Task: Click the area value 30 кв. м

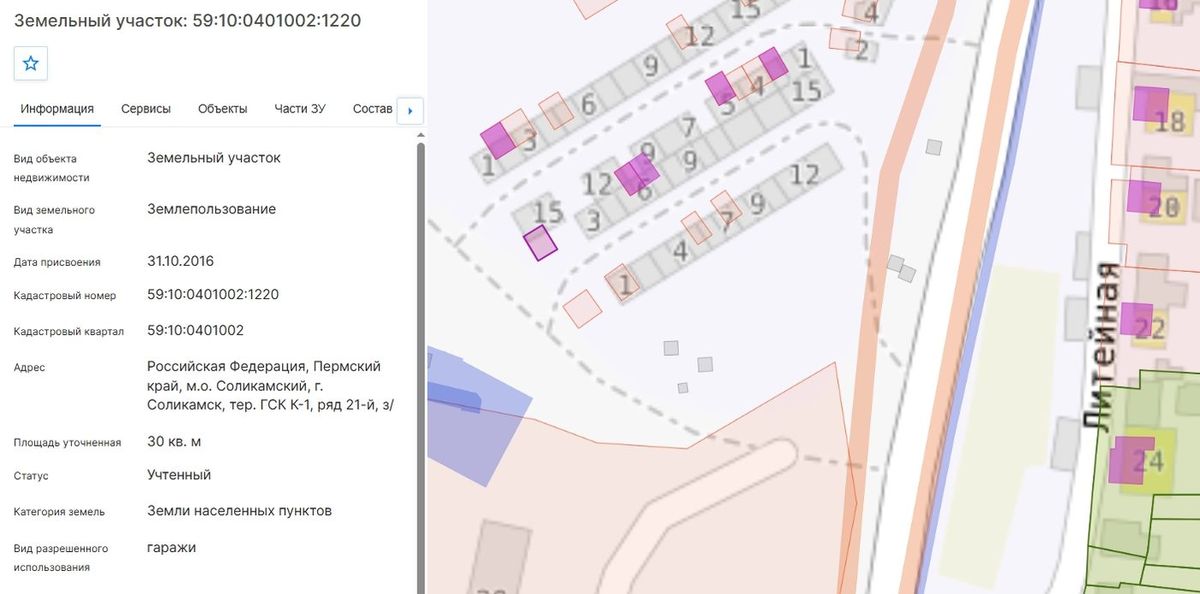Action: point(175,441)
